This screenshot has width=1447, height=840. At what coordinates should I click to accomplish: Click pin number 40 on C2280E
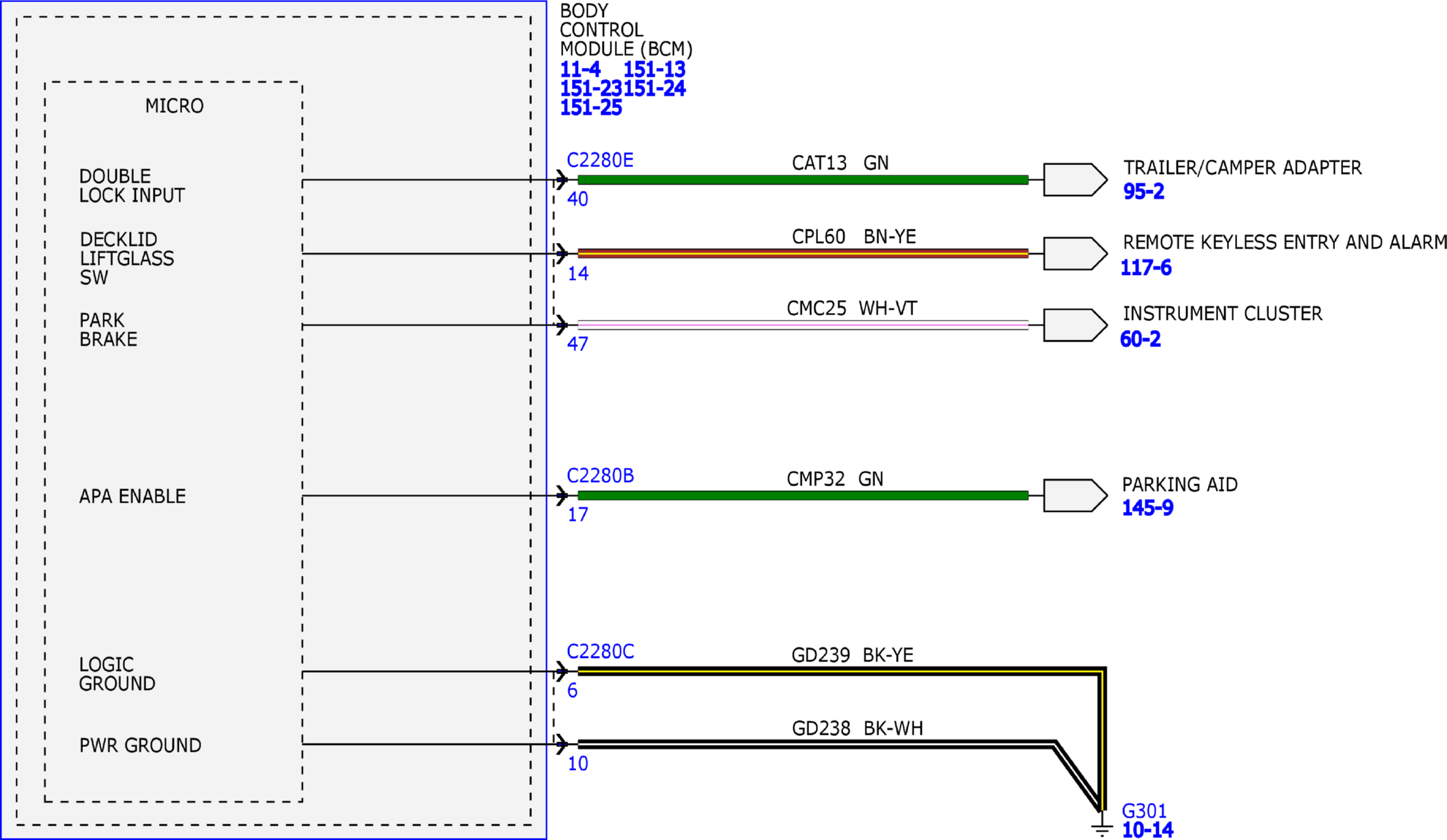tap(577, 199)
